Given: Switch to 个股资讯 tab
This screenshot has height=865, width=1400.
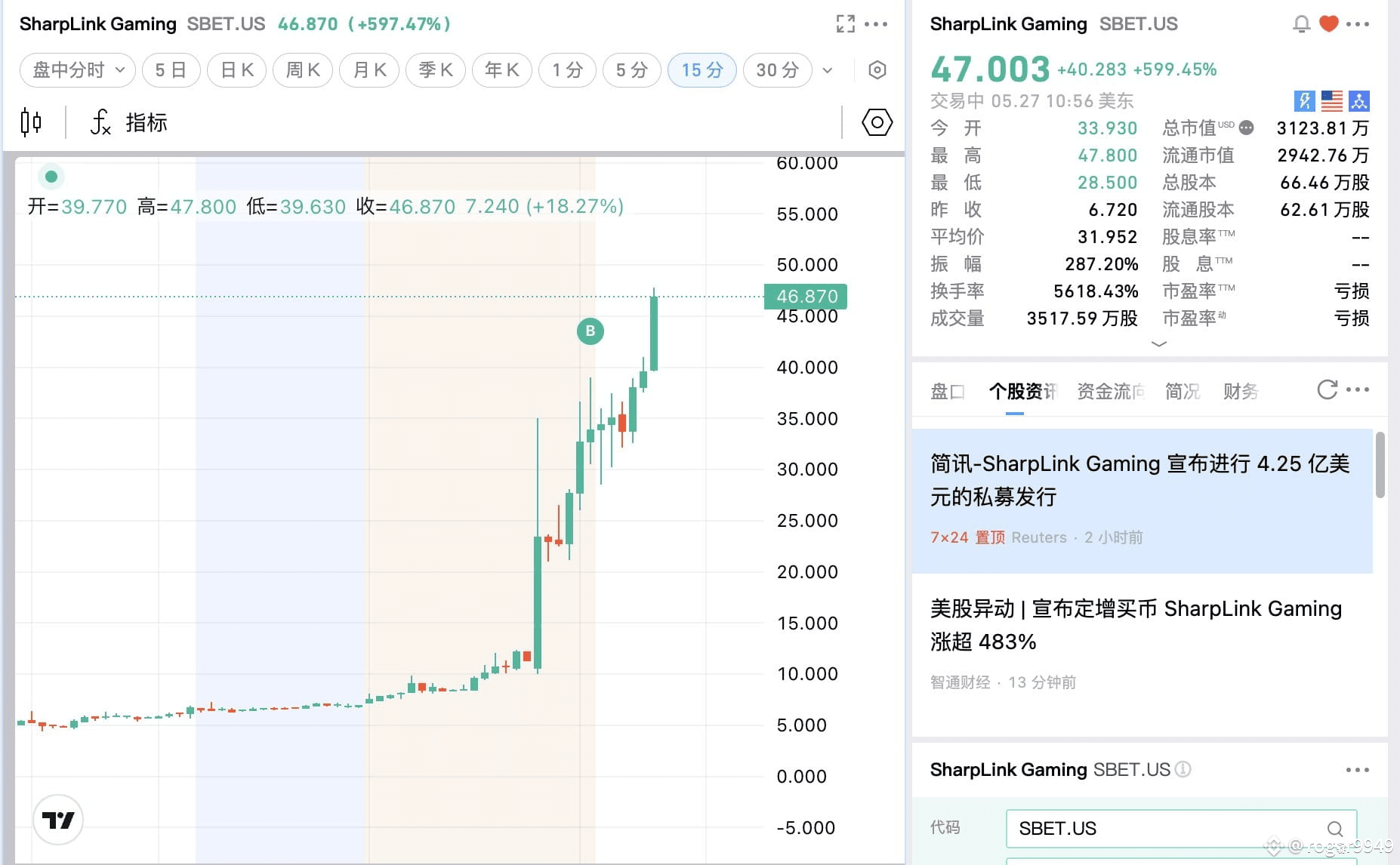Looking at the screenshot, I should click(1022, 391).
